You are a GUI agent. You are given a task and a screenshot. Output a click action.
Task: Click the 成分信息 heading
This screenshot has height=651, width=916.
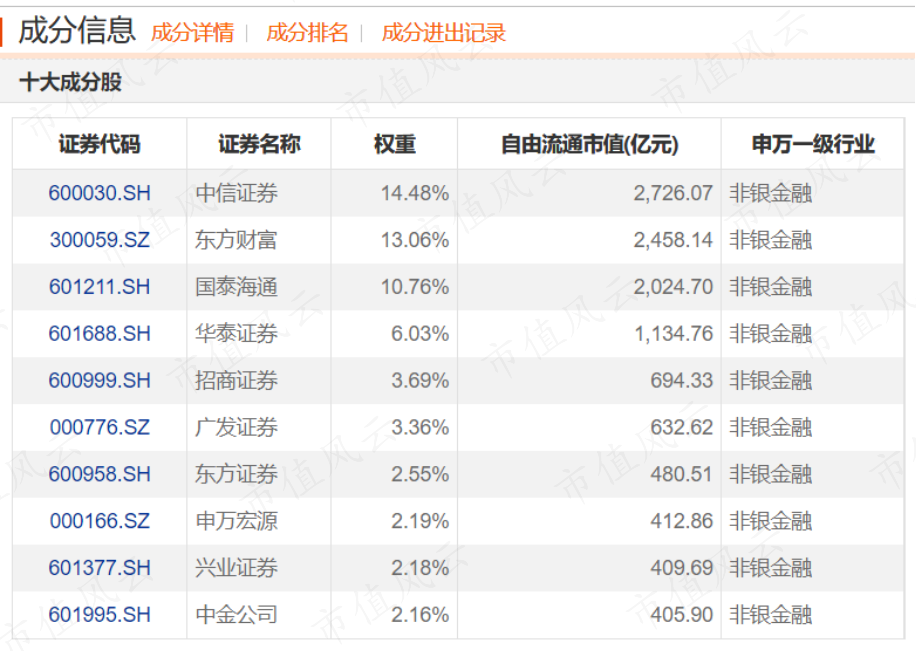(77, 31)
